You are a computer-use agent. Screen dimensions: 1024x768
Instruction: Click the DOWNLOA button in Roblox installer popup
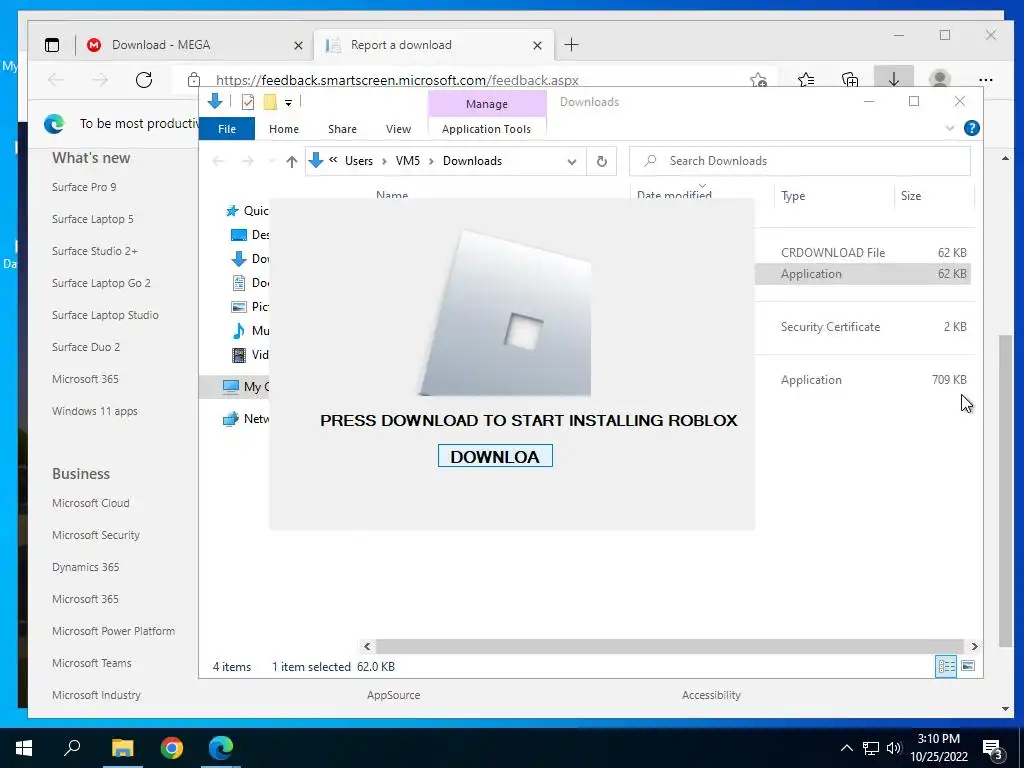(495, 456)
